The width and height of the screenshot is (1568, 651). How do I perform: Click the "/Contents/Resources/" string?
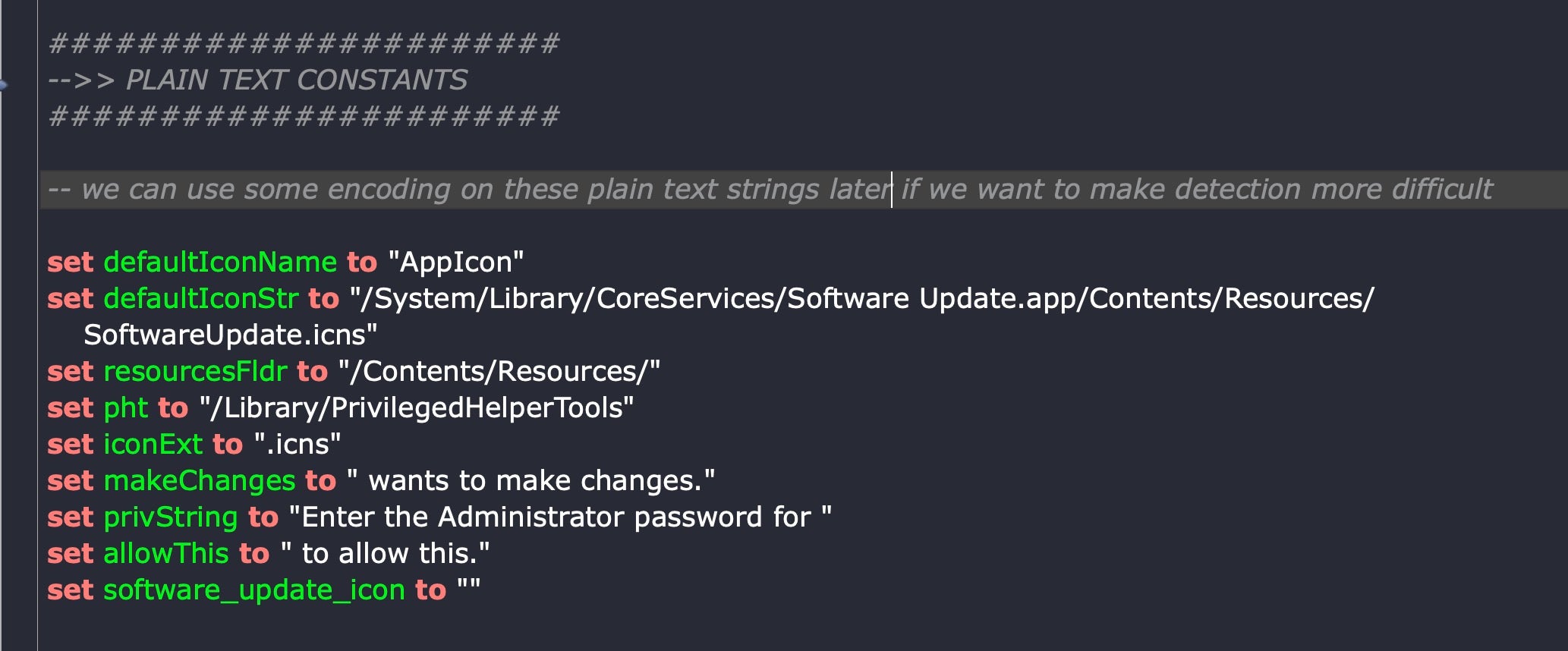click(499, 372)
